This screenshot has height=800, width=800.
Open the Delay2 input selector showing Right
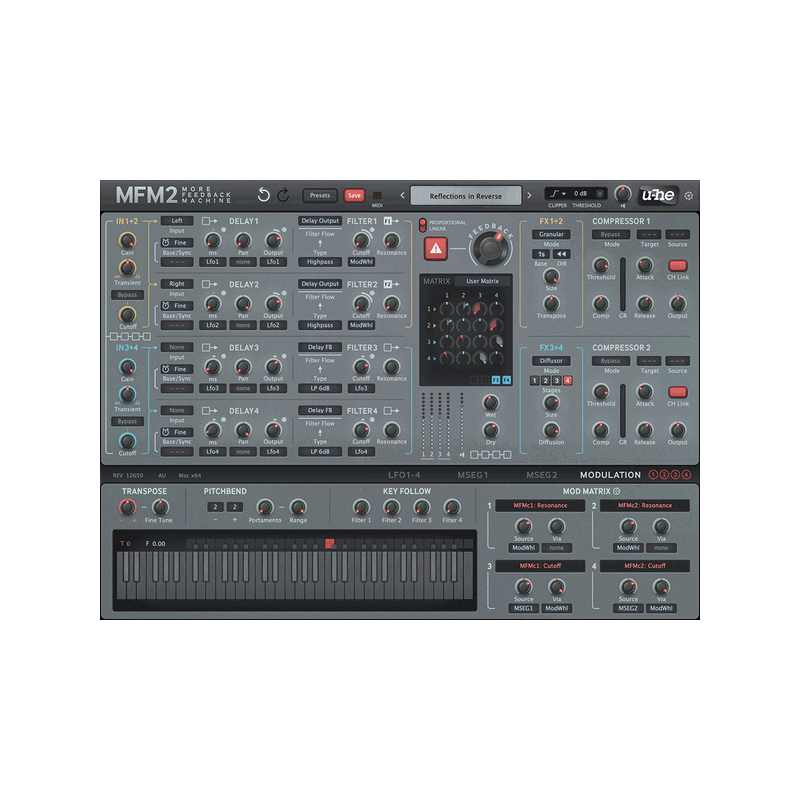pyautogui.click(x=177, y=284)
